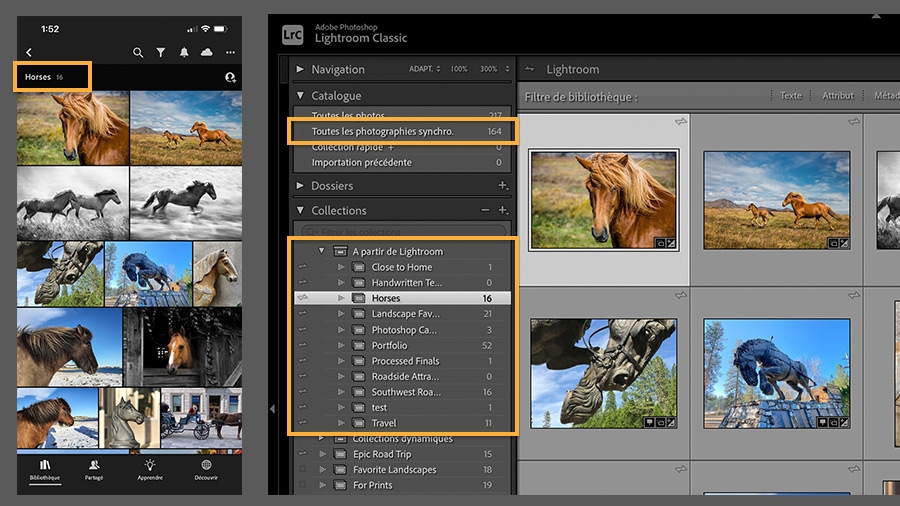The image size is (900, 506).
Task: Select the Portfolio collection
Action: tap(389, 345)
